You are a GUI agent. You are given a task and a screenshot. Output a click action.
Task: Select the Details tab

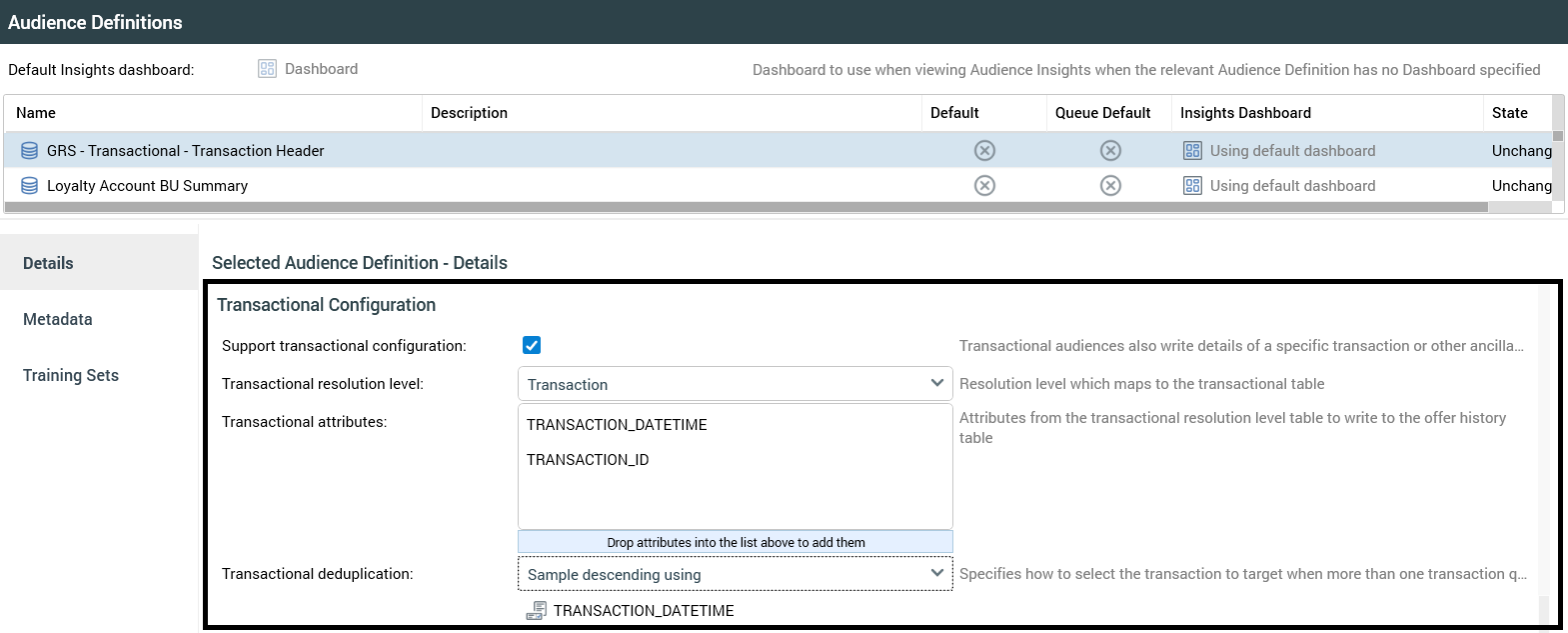point(48,263)
